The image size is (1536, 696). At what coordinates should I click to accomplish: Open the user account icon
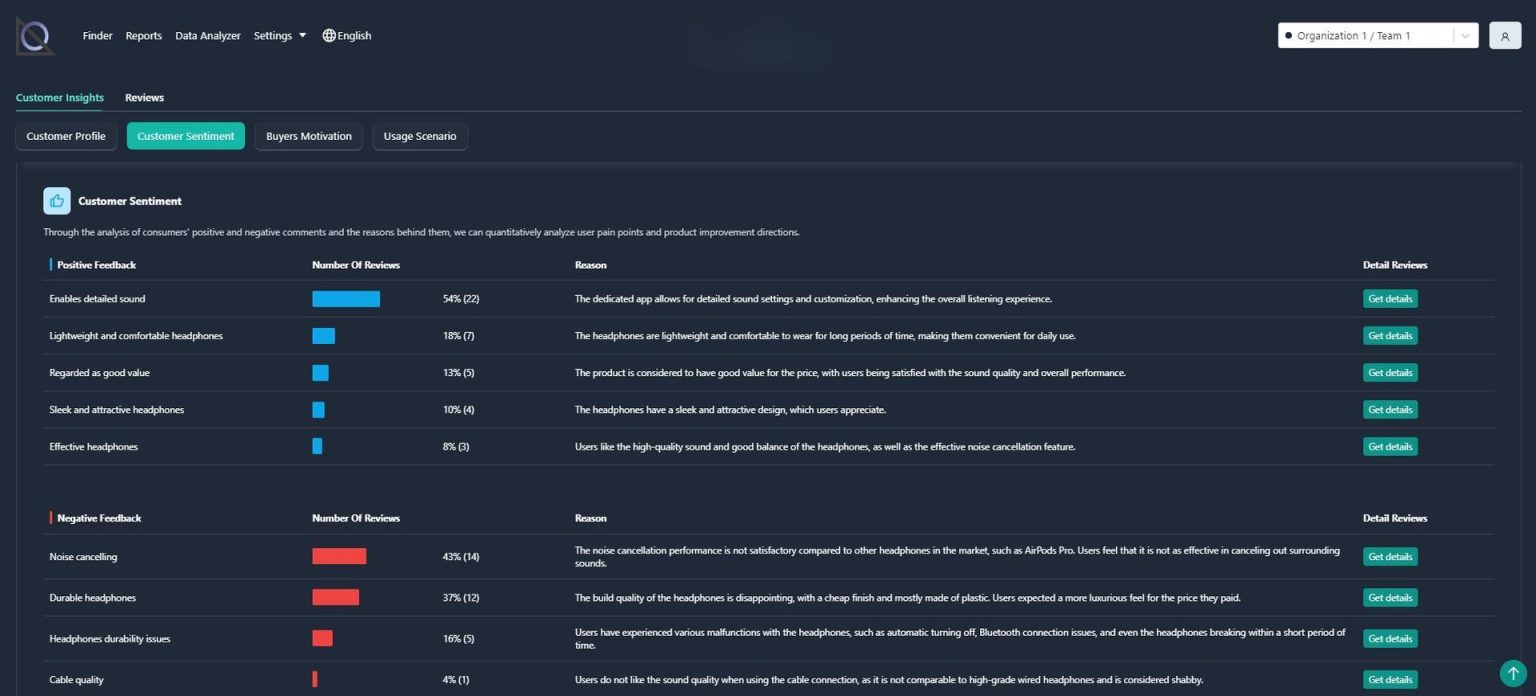coord(1504,35)
